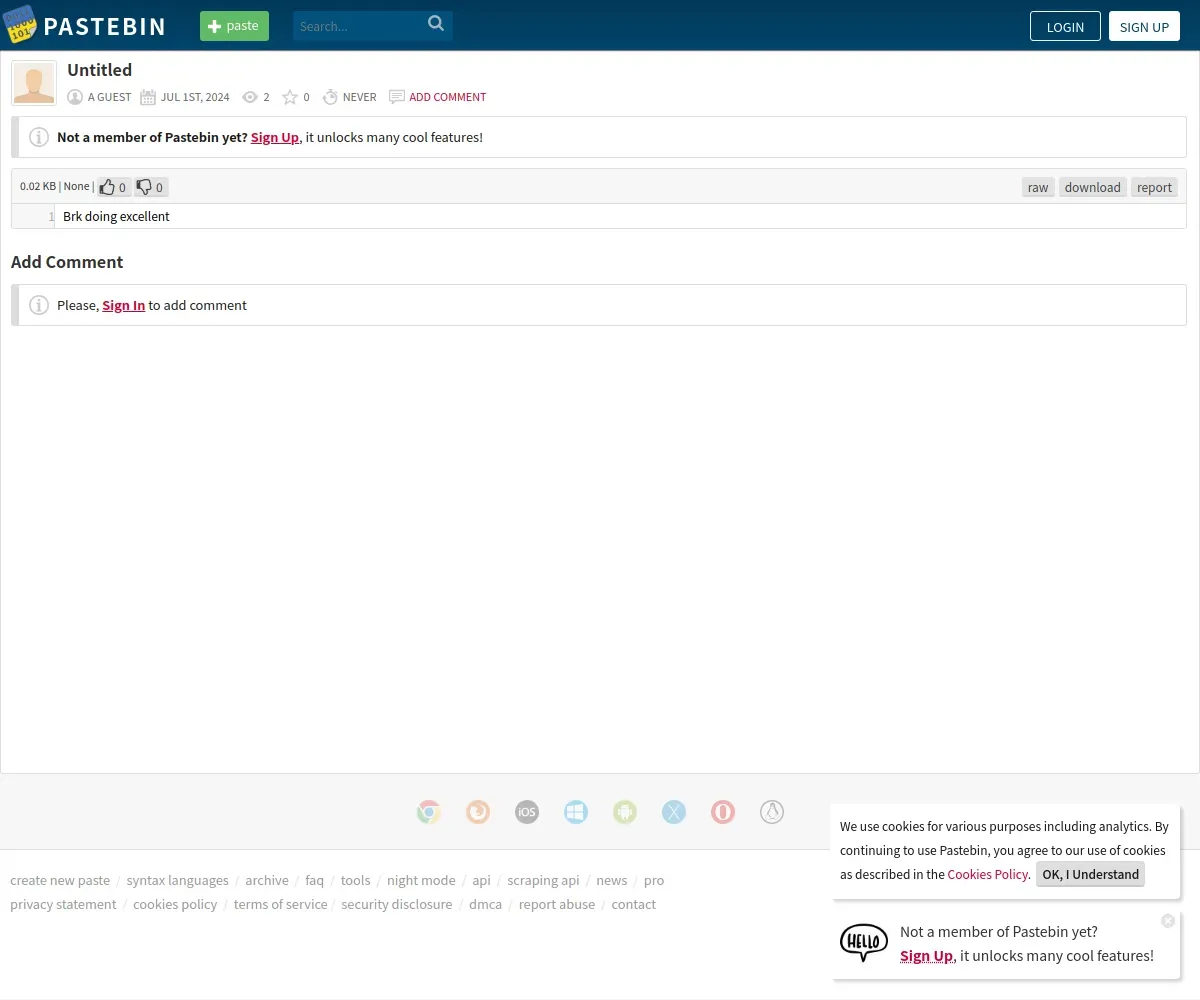Viewport: 1200px width, 1000px height.
Task: Open tools footer link
Action: (355, 880)
